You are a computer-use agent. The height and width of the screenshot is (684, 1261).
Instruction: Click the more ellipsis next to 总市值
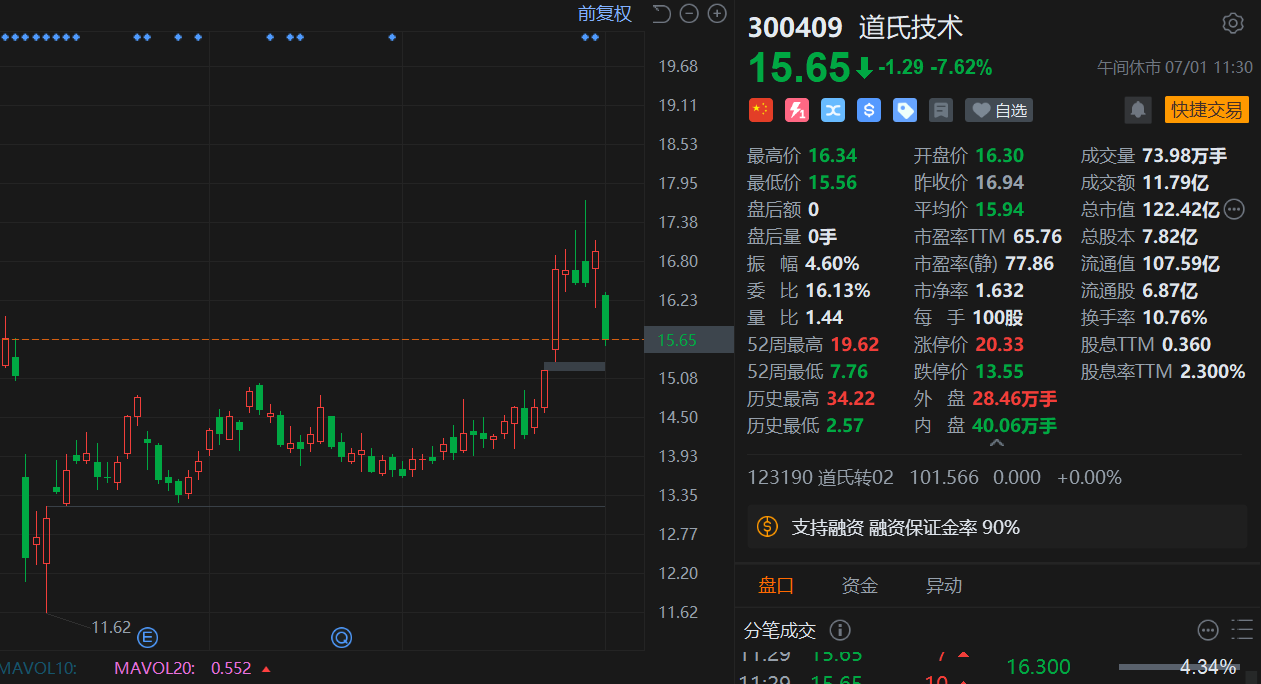[x=1234, y=209]
